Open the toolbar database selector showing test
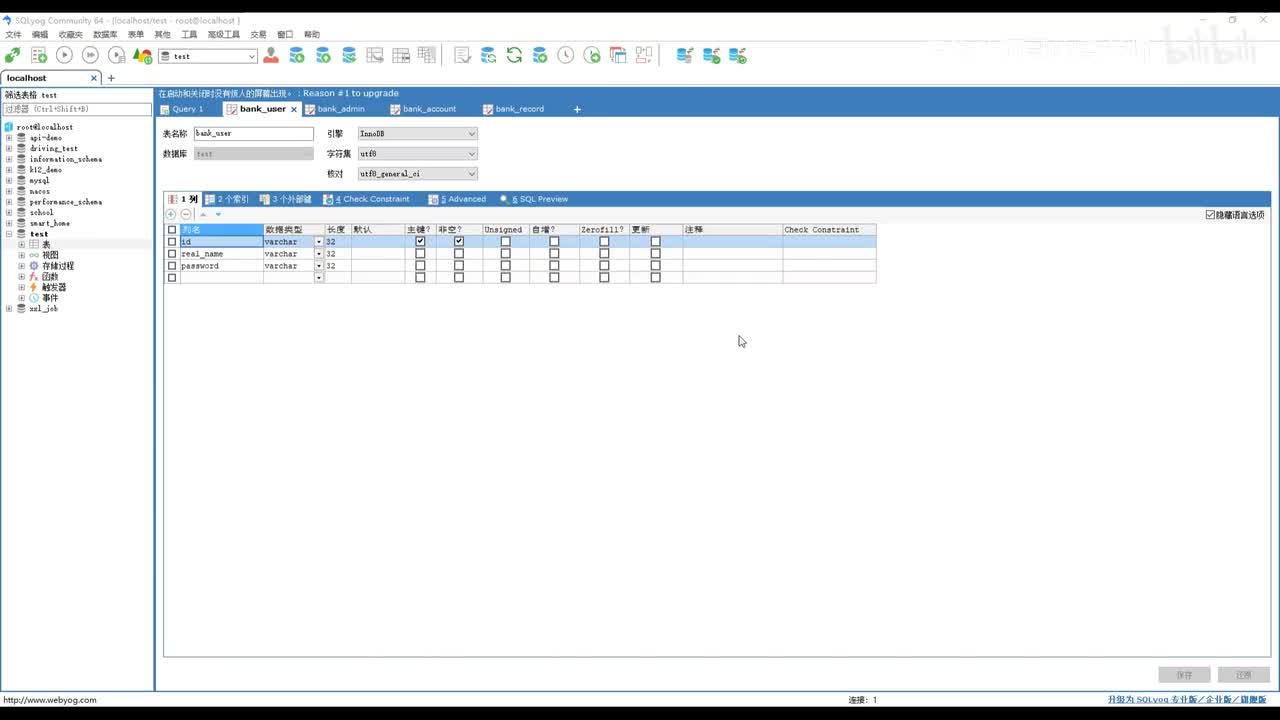The image size is (1280, 720). click(x=208, y=56)
